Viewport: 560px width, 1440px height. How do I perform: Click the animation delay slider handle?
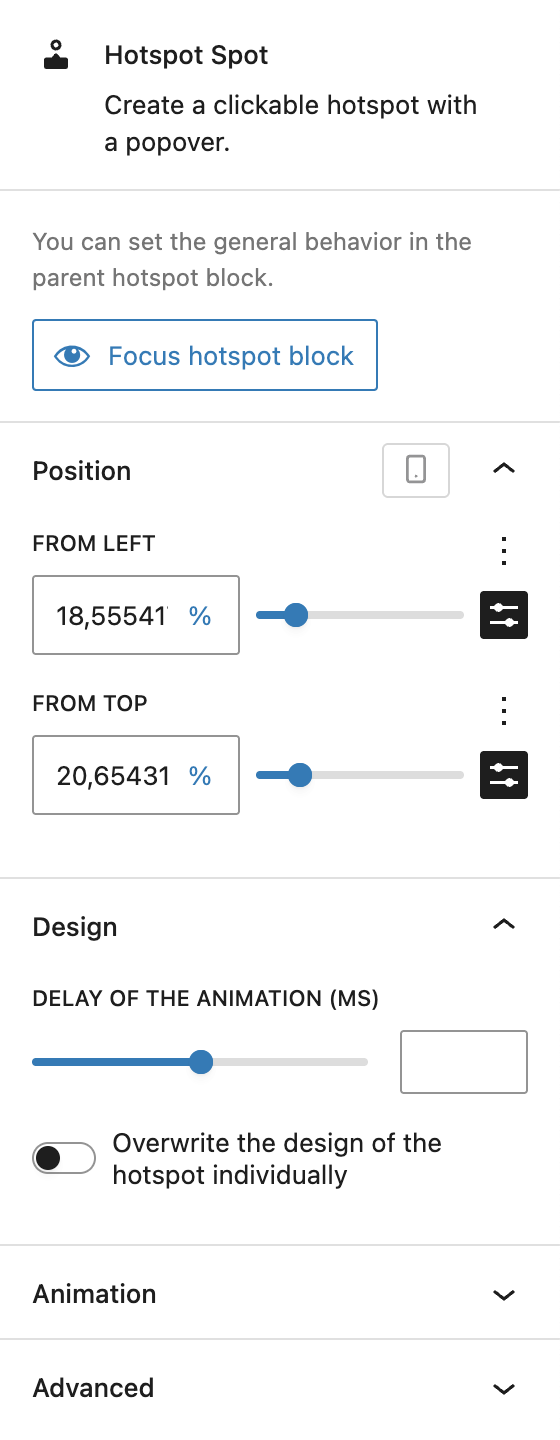[x=201, y=1061]
